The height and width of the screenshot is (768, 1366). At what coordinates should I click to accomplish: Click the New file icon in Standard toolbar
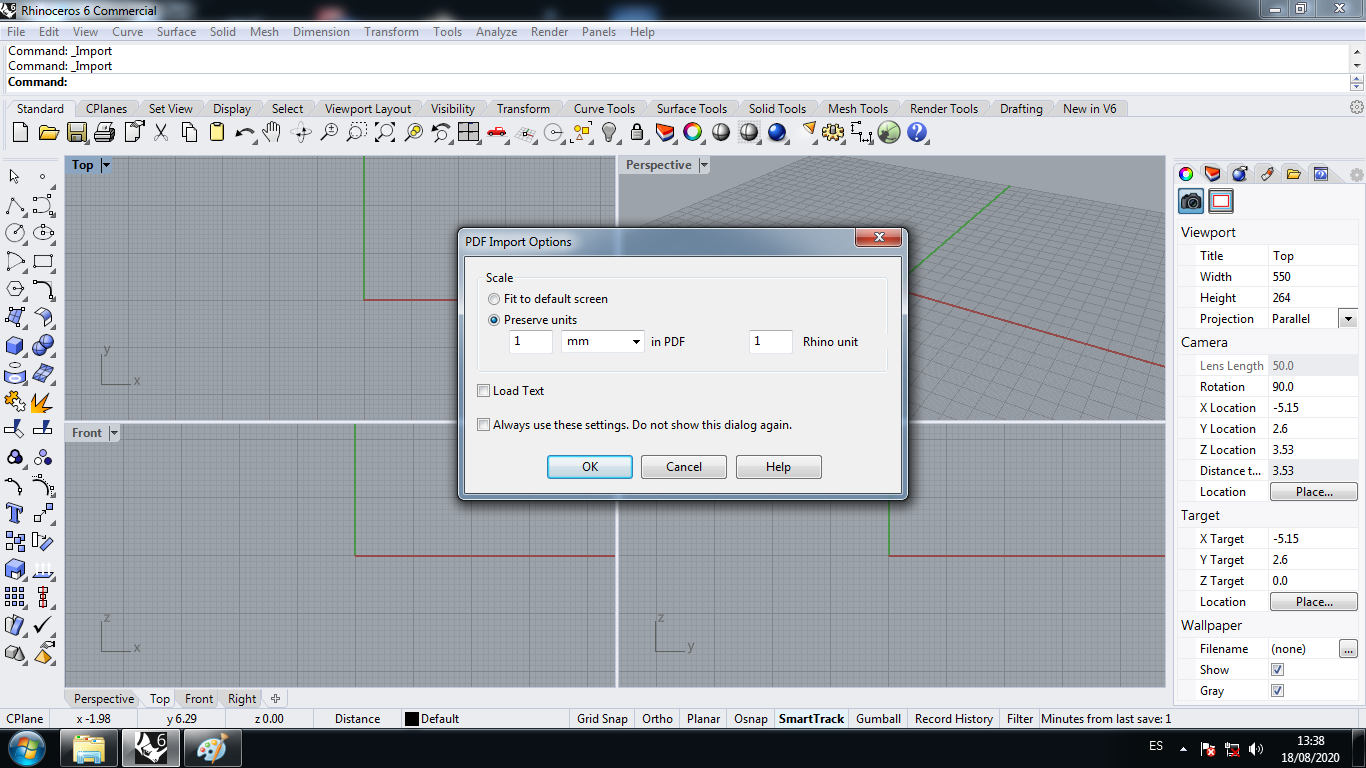coord(21,132)
